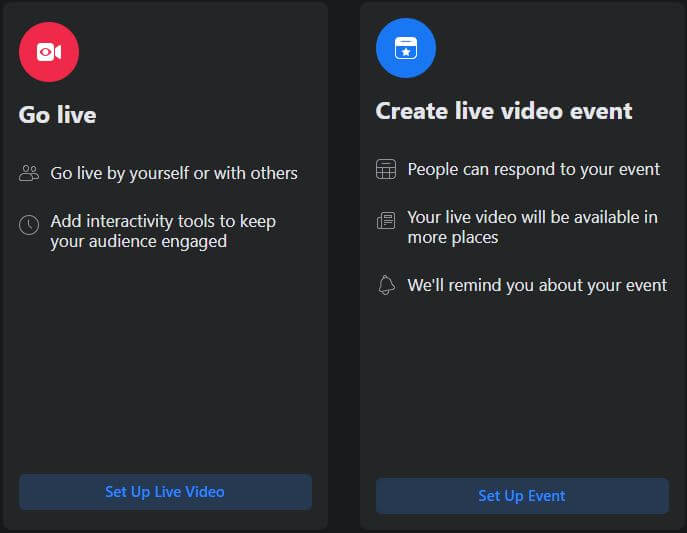The height and width of the screenshot is (533, 687).
Task: Click the grid icon beside respond text
Action: coord(386,170)
